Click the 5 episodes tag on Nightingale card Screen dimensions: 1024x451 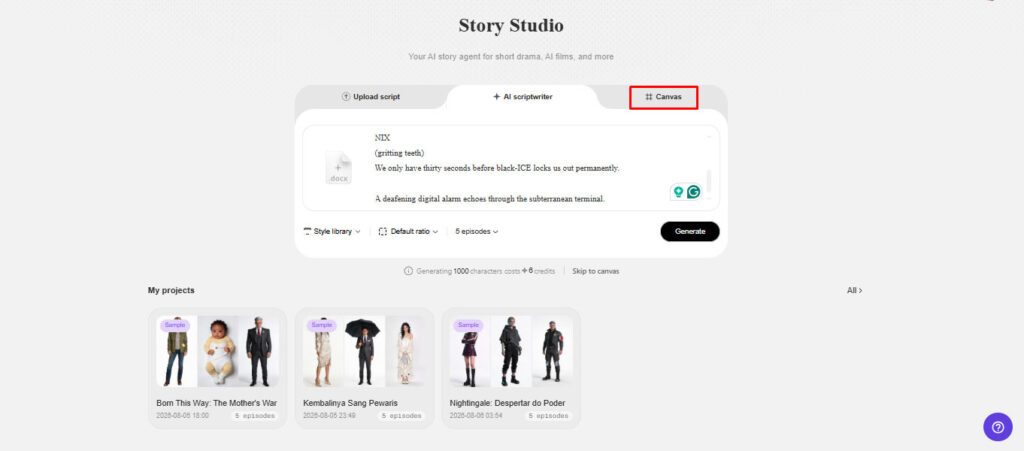pos(548,416)
